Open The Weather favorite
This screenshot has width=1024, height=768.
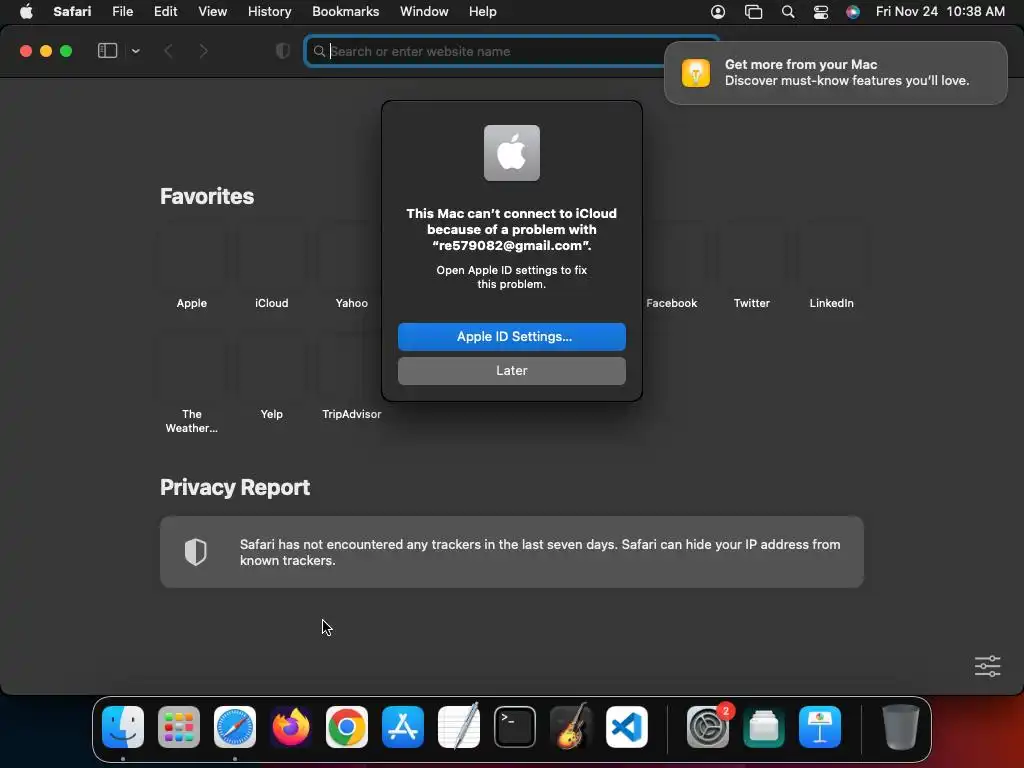click(x=191, y=385)
